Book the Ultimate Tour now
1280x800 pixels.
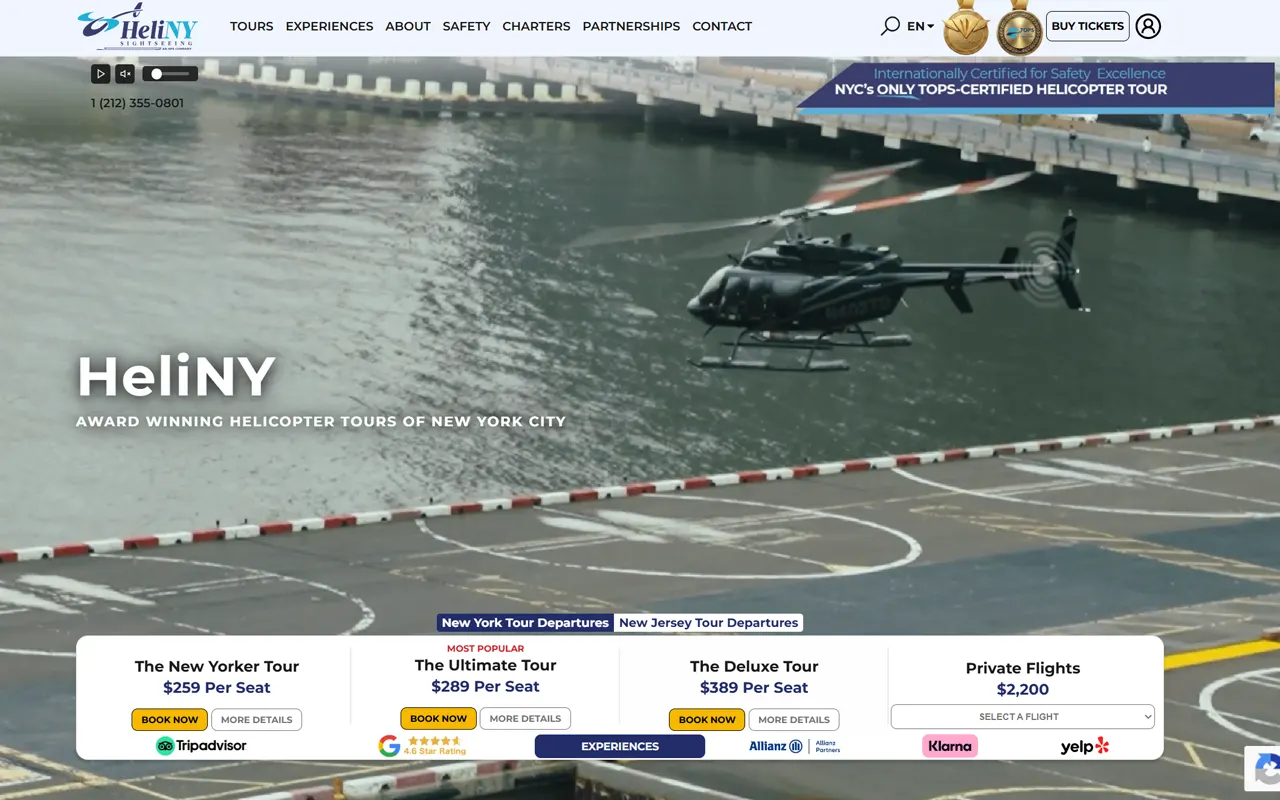click(438, 719)
